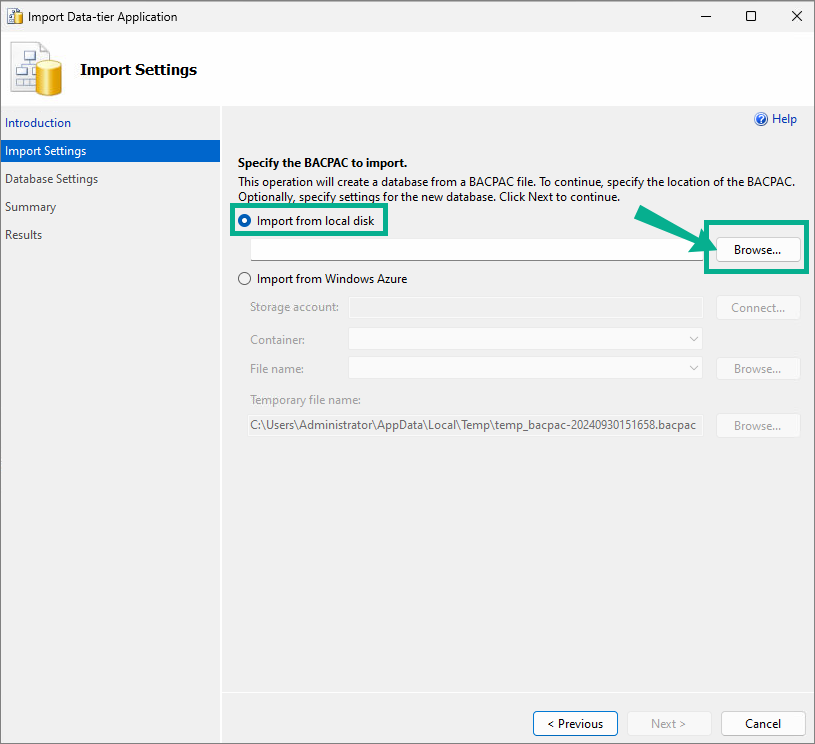The height and width of the screenshot is (744, 815).
Task: Click the Previous button
Action: (x=575, y=724)
